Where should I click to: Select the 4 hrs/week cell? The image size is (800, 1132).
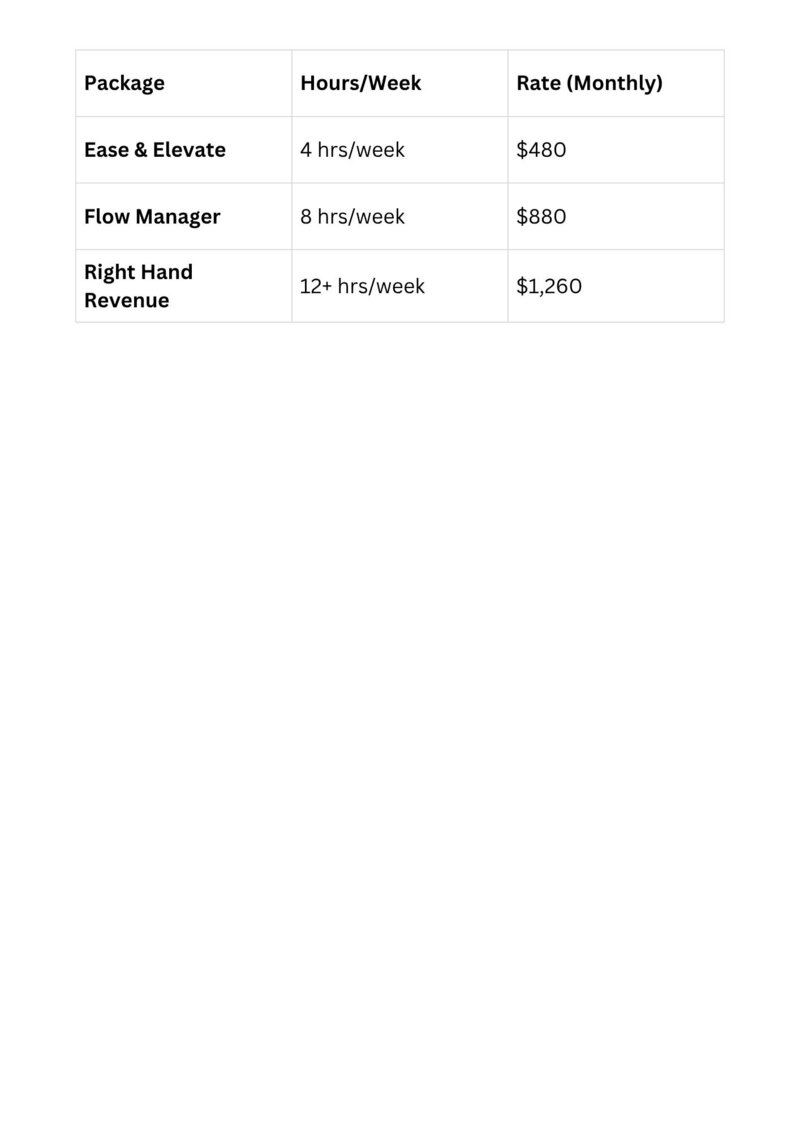pos(352,150)
